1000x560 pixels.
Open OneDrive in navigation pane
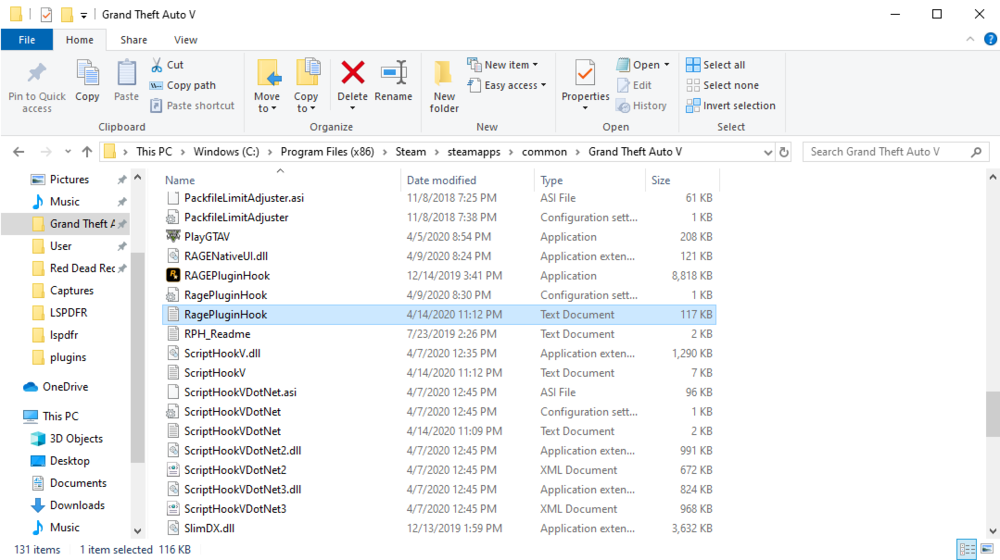click(x=65, y=387)
